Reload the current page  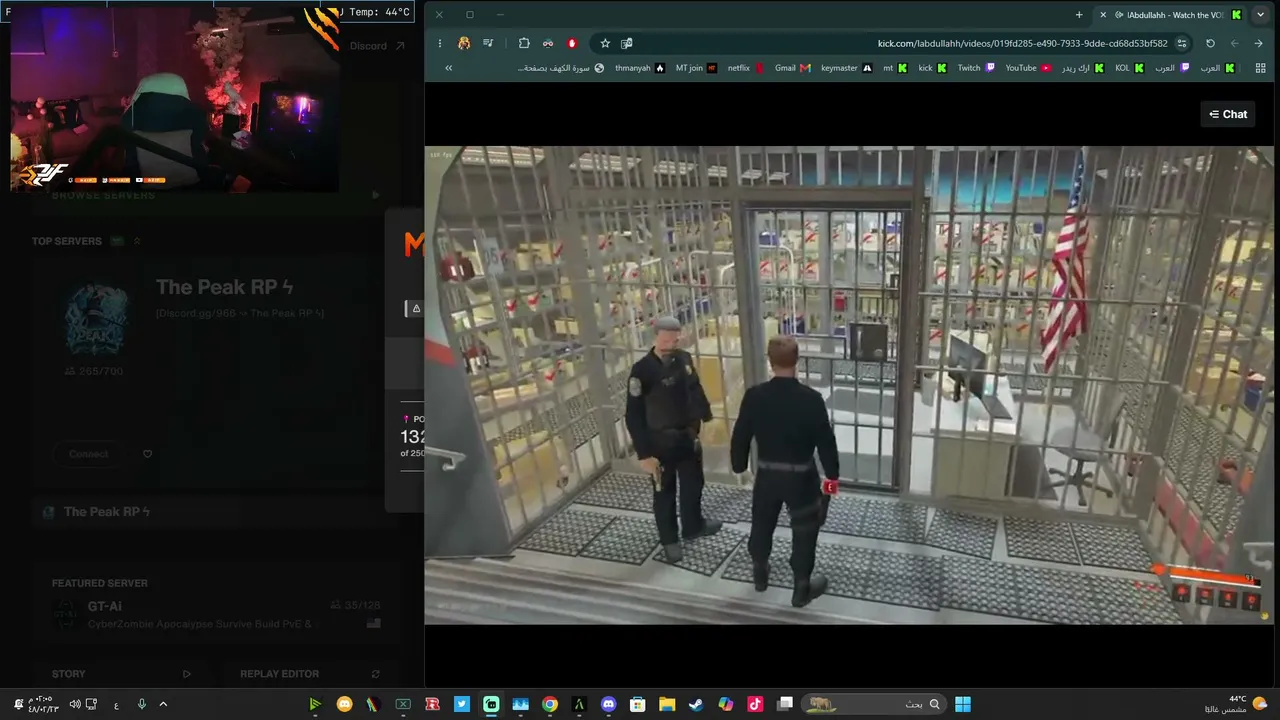tap(1210, 43)
